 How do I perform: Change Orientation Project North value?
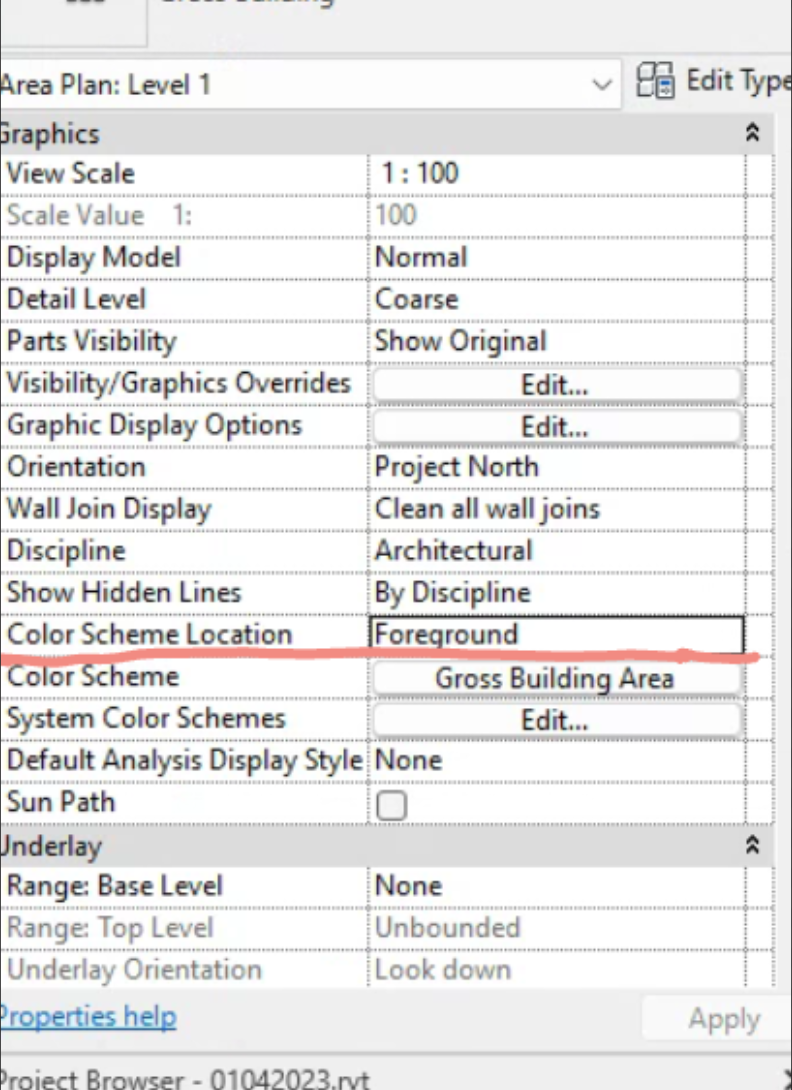point(557,467)
